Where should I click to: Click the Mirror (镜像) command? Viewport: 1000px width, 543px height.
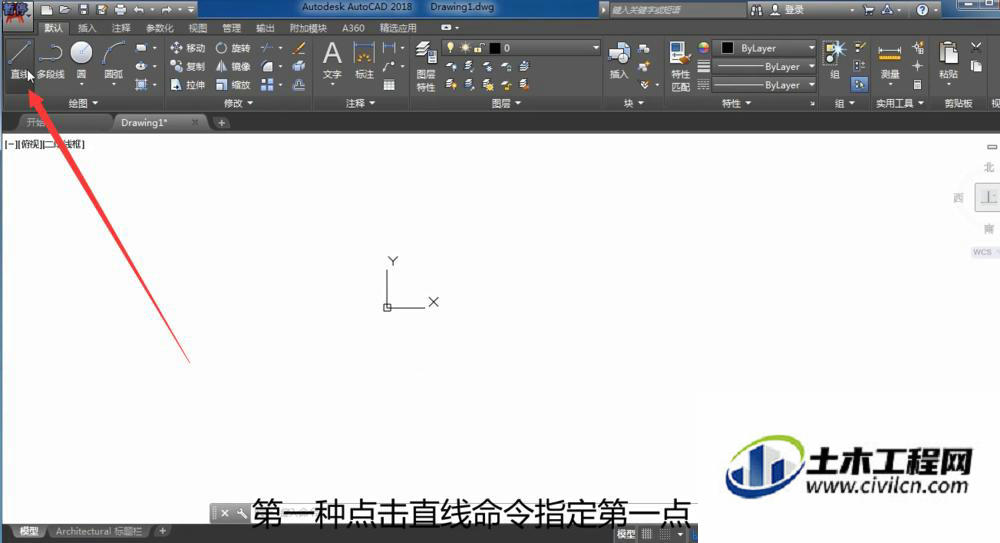(233, 66)
